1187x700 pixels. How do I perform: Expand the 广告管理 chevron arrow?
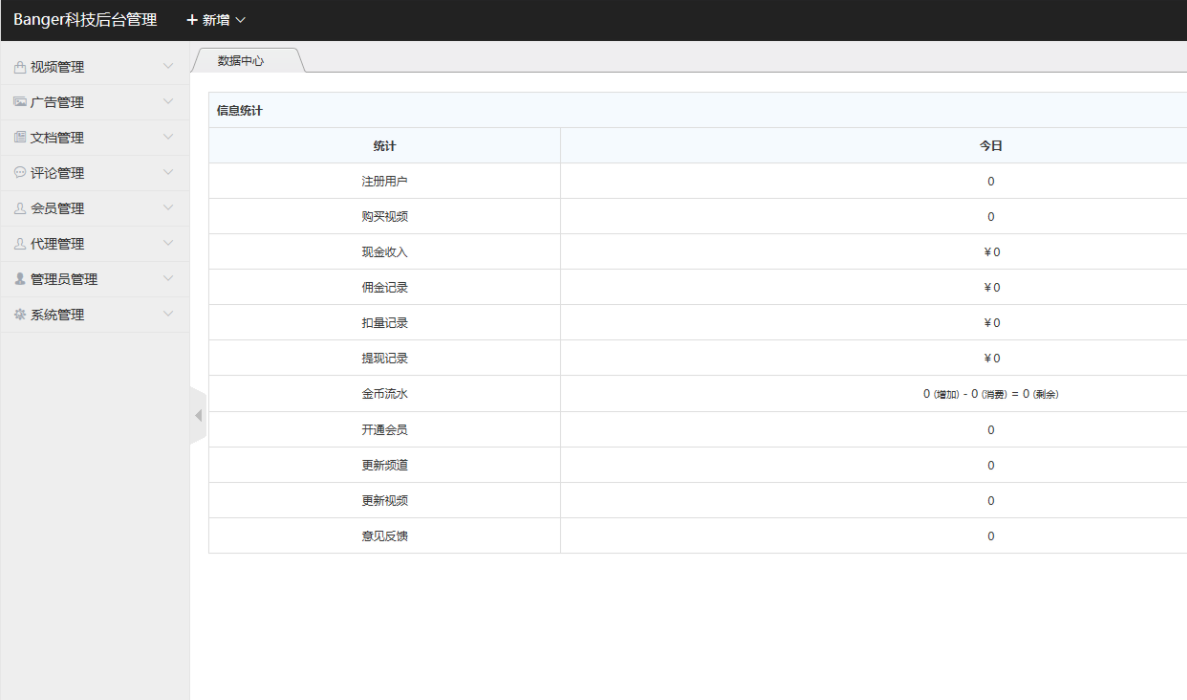pyautogui.click(x=168, y=102)
